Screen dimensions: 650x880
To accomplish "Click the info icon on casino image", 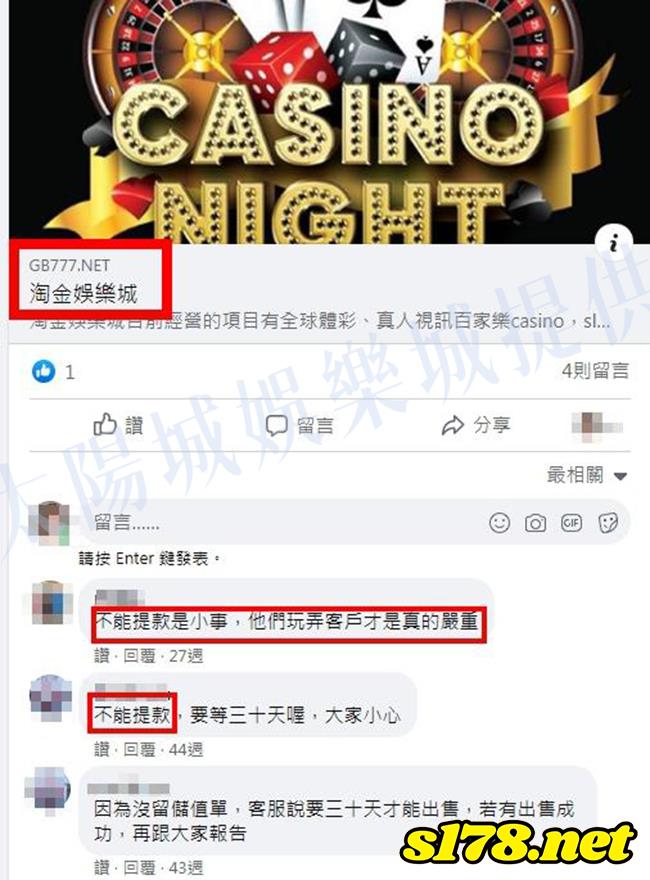I will 614,243.
